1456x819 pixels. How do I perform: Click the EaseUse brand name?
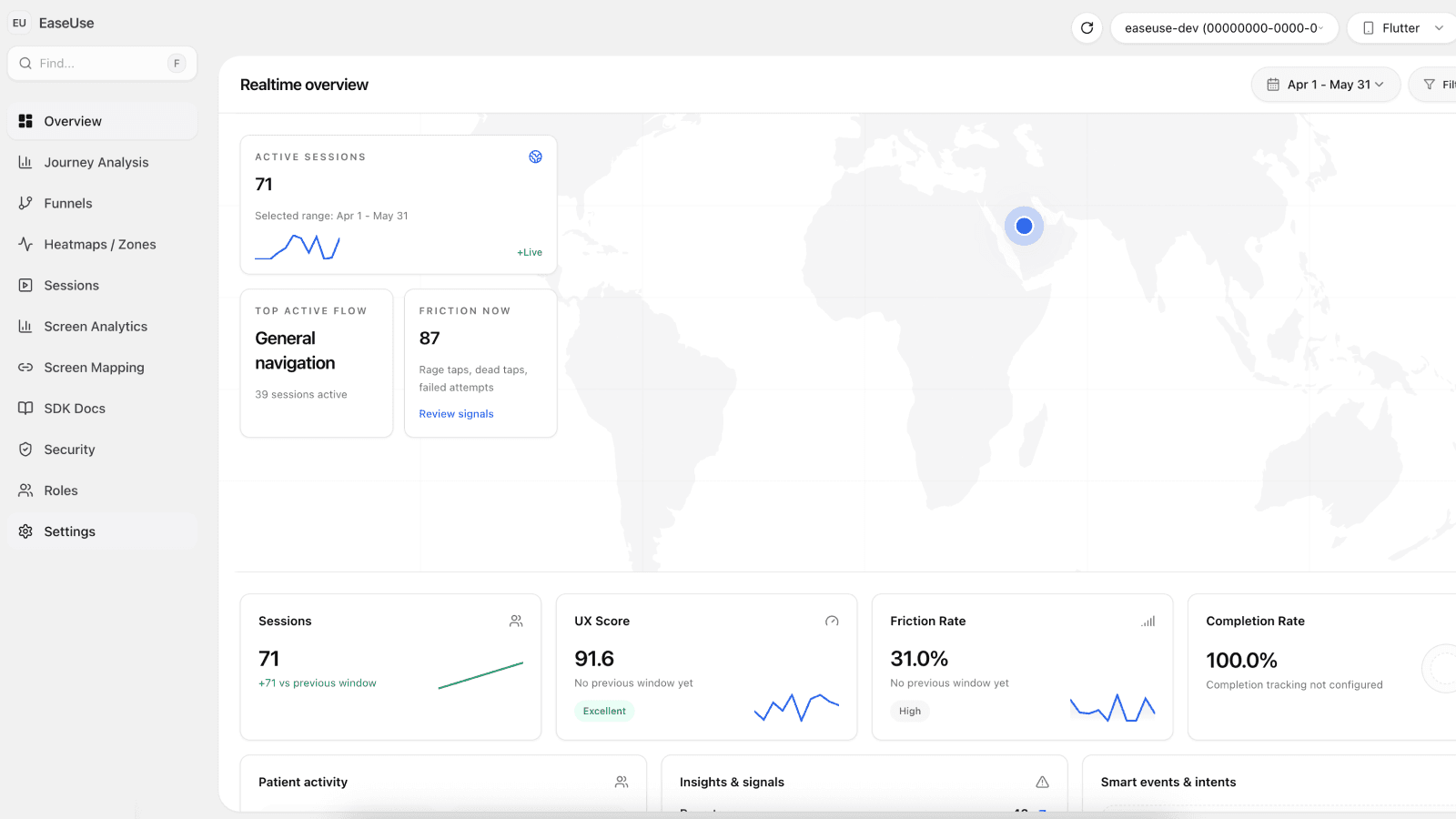66,23
